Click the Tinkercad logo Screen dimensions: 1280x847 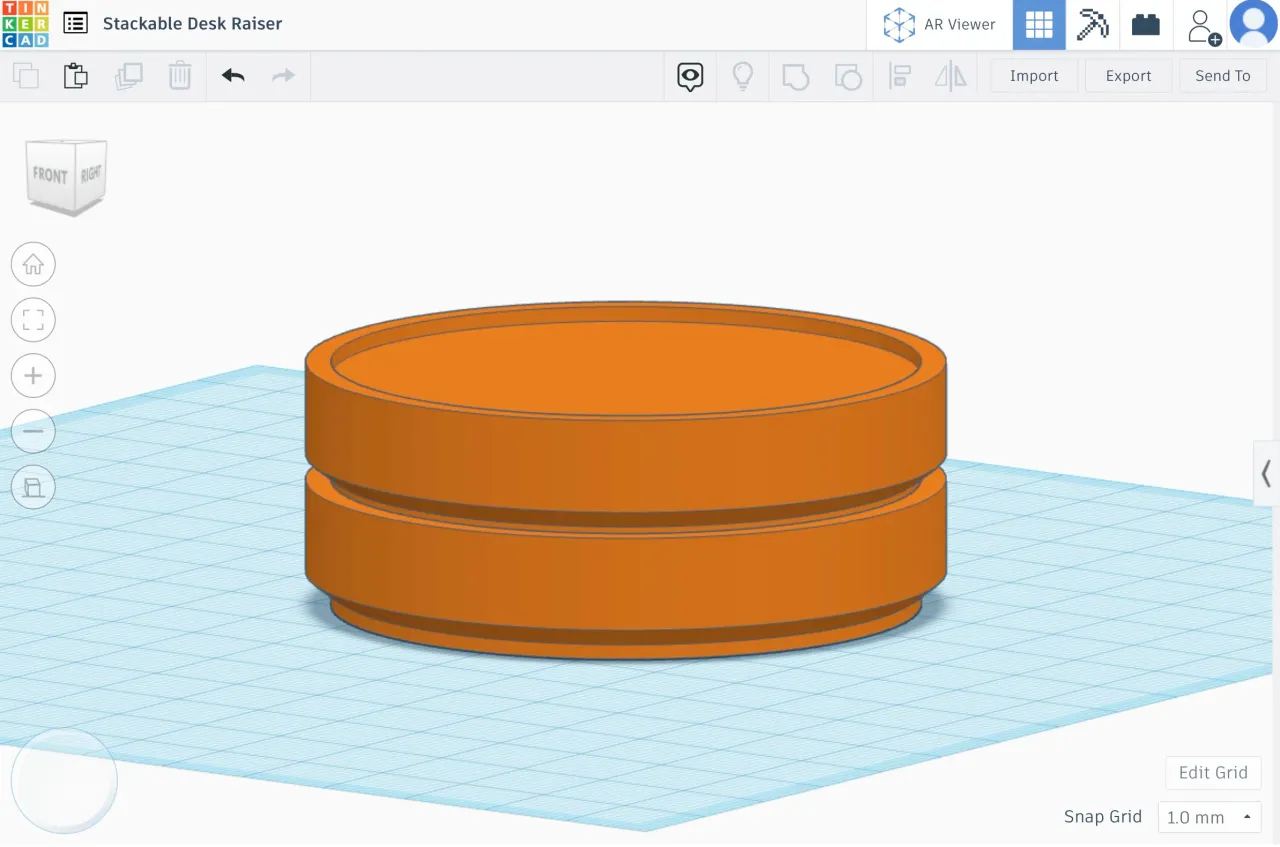click(x=24, y=24)
